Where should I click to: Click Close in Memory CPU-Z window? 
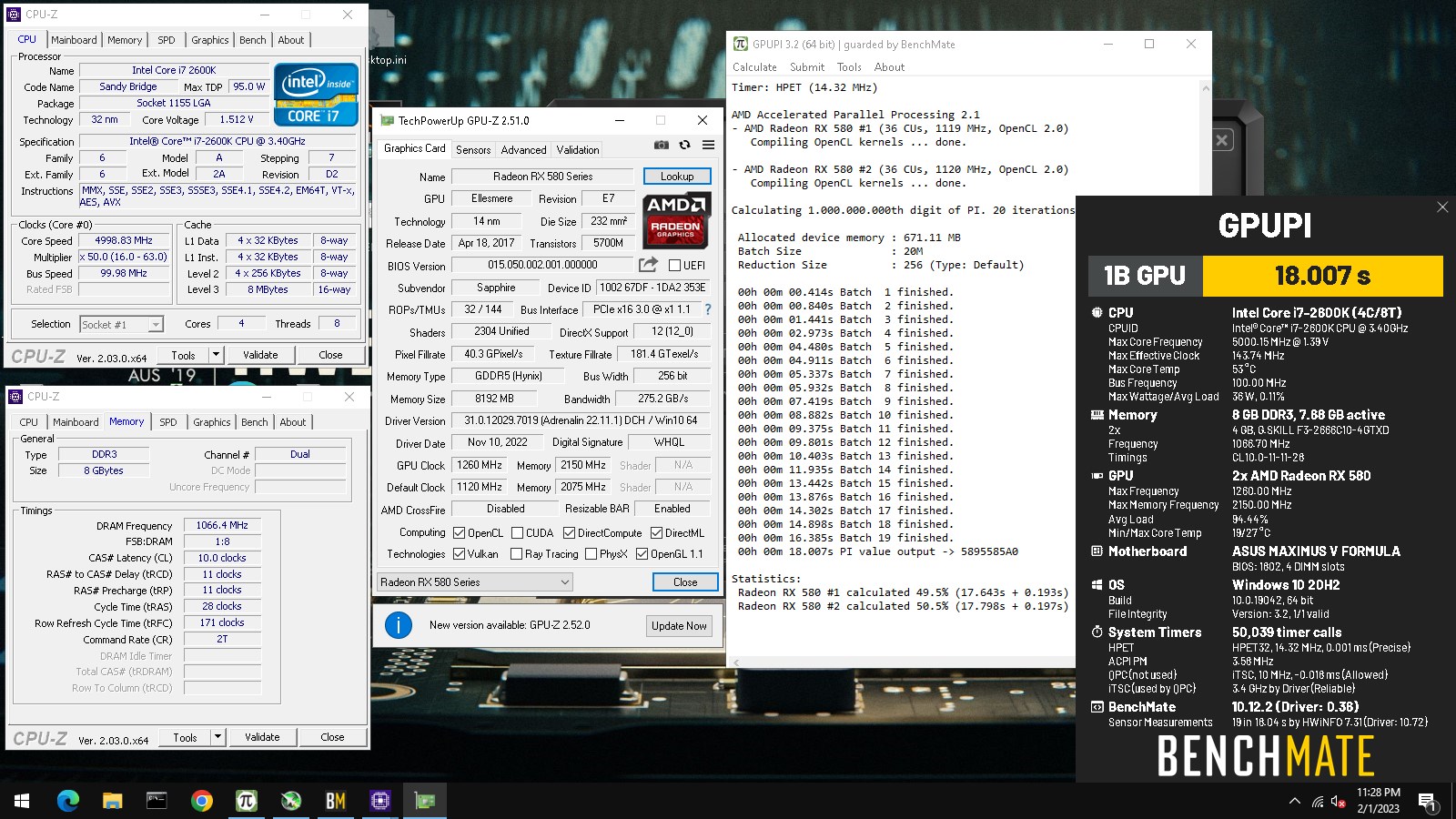click(332, 737)
